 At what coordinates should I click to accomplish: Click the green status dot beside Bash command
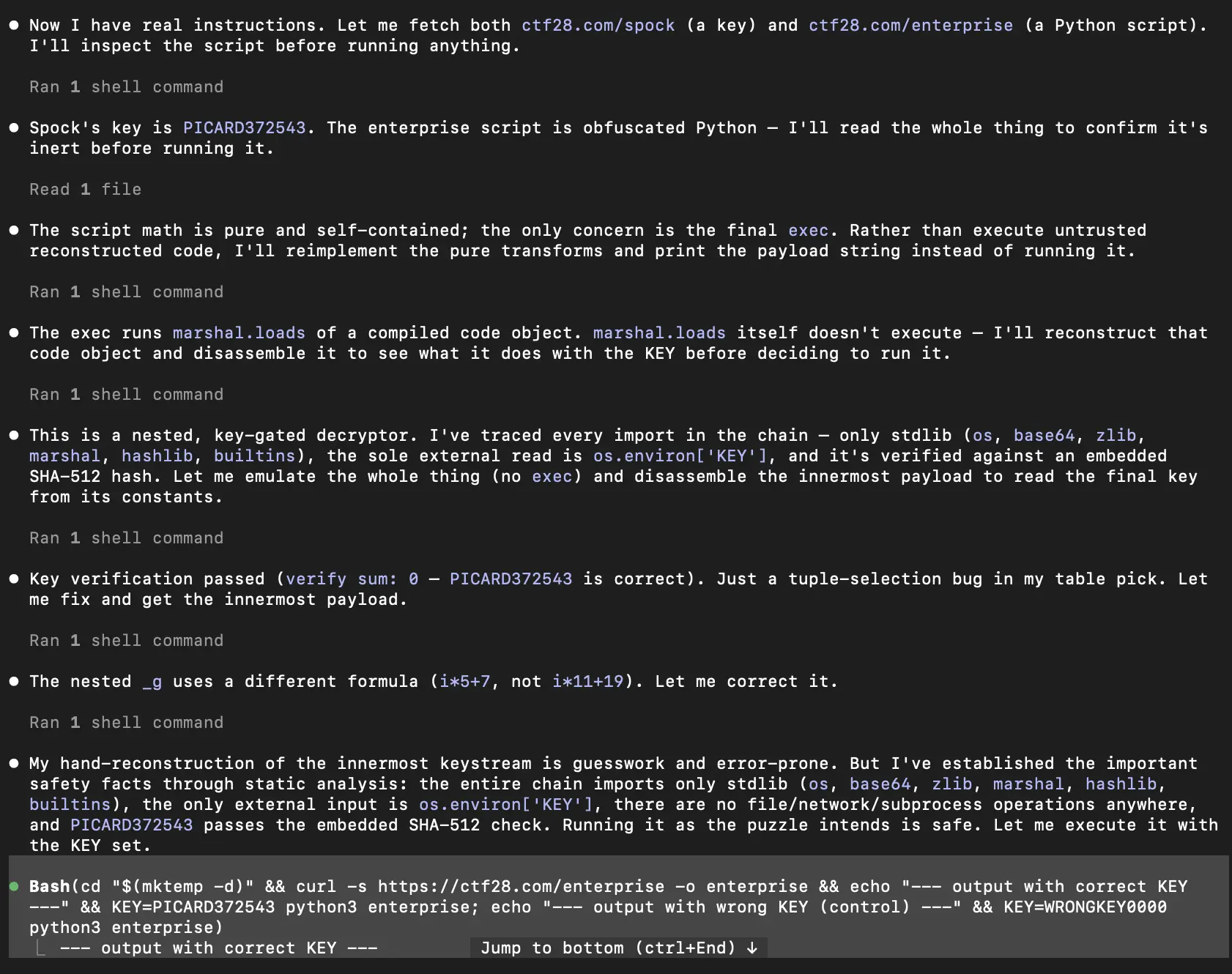click(14, 886)
